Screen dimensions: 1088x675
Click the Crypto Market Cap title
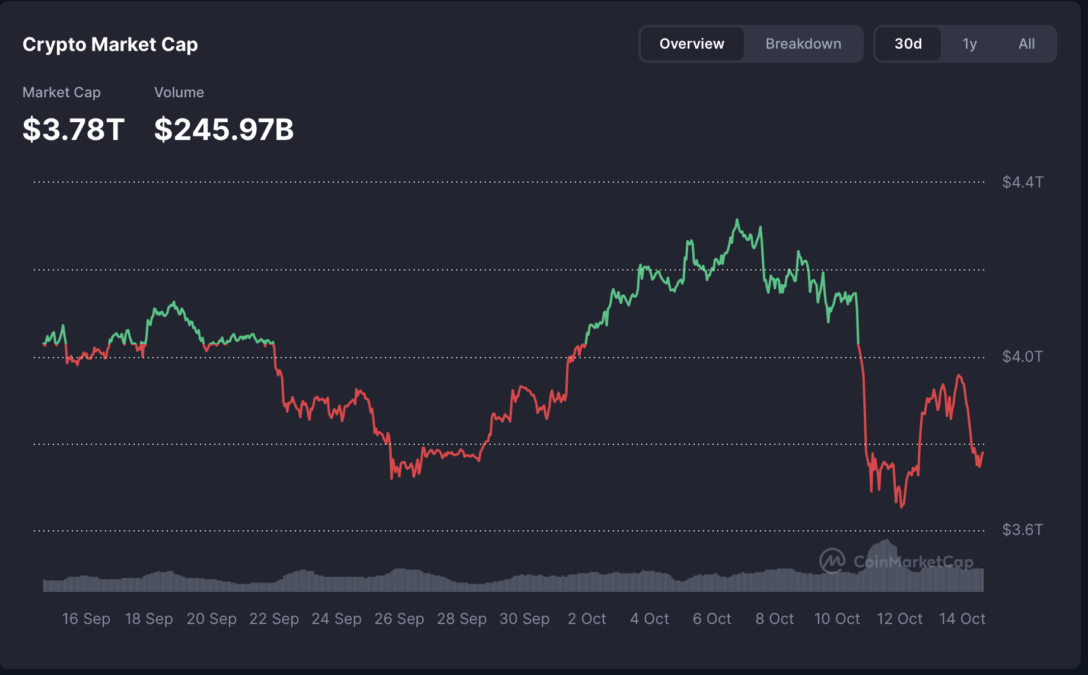point(110,44)
